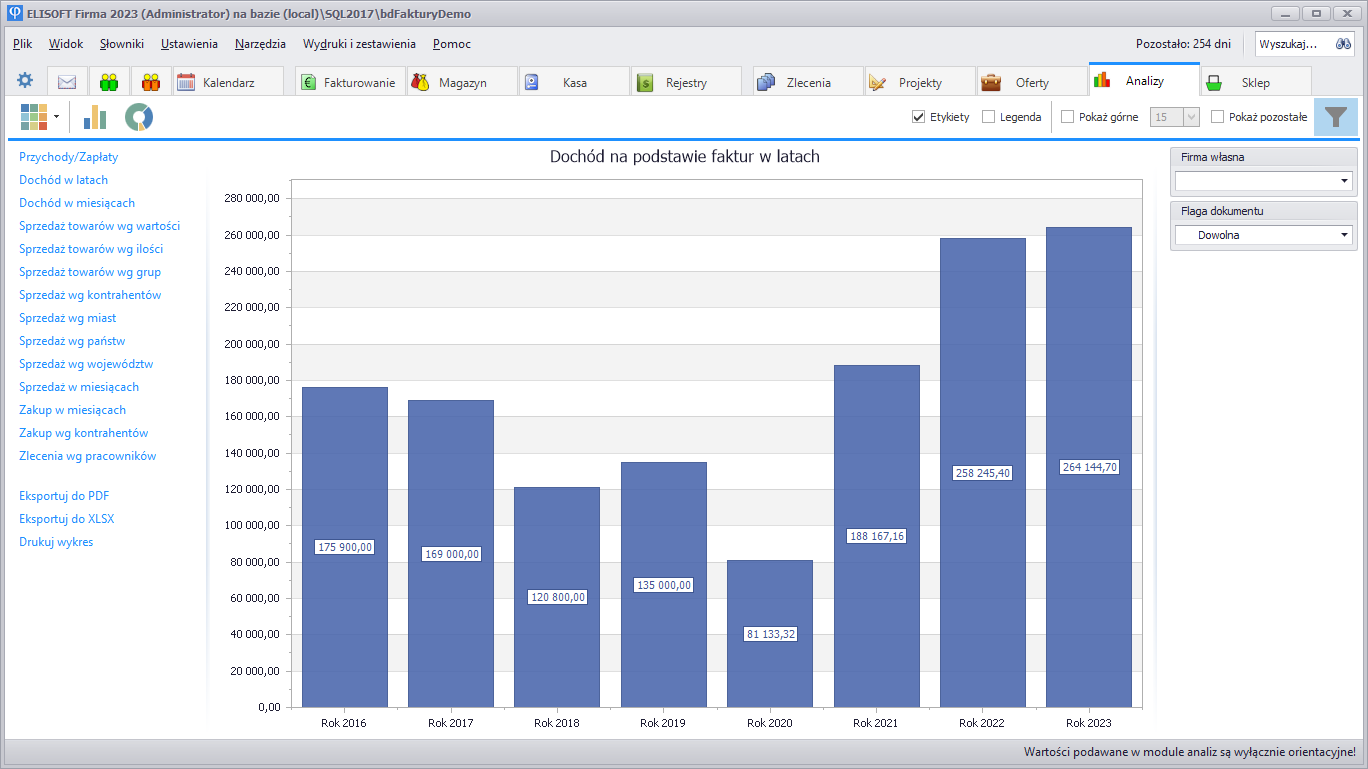Open the palette dropdown arrow

pos(56,117)
